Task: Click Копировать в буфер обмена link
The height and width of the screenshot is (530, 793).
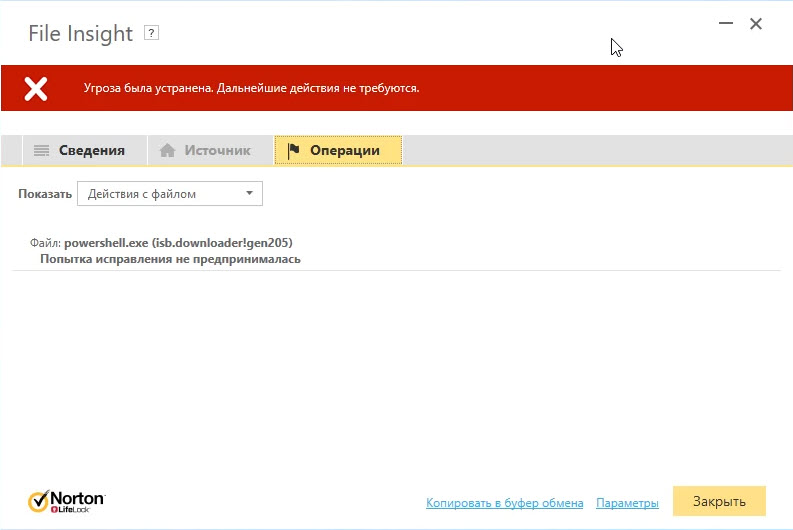Action: tap(504, 503)
